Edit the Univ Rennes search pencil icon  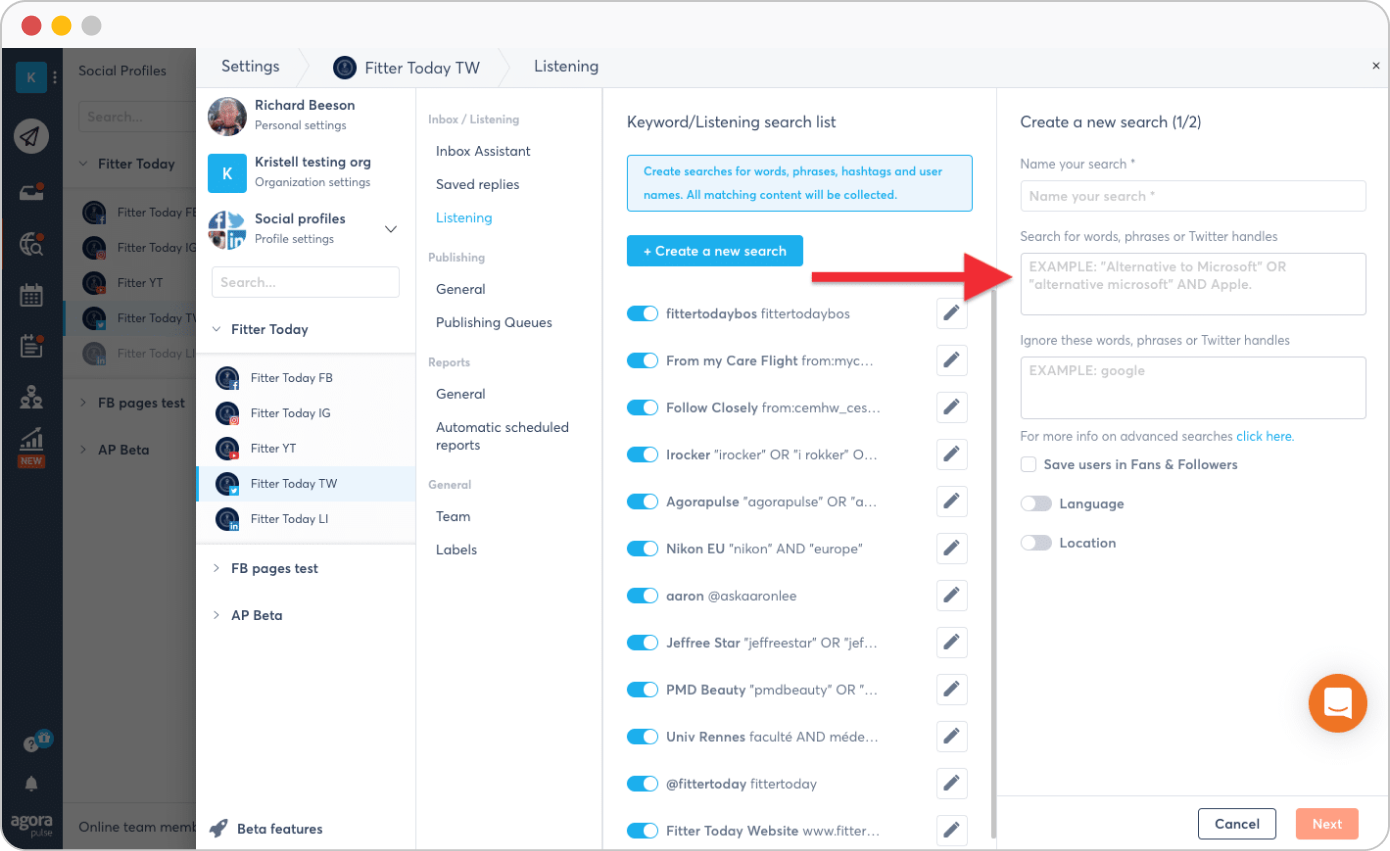952,737
